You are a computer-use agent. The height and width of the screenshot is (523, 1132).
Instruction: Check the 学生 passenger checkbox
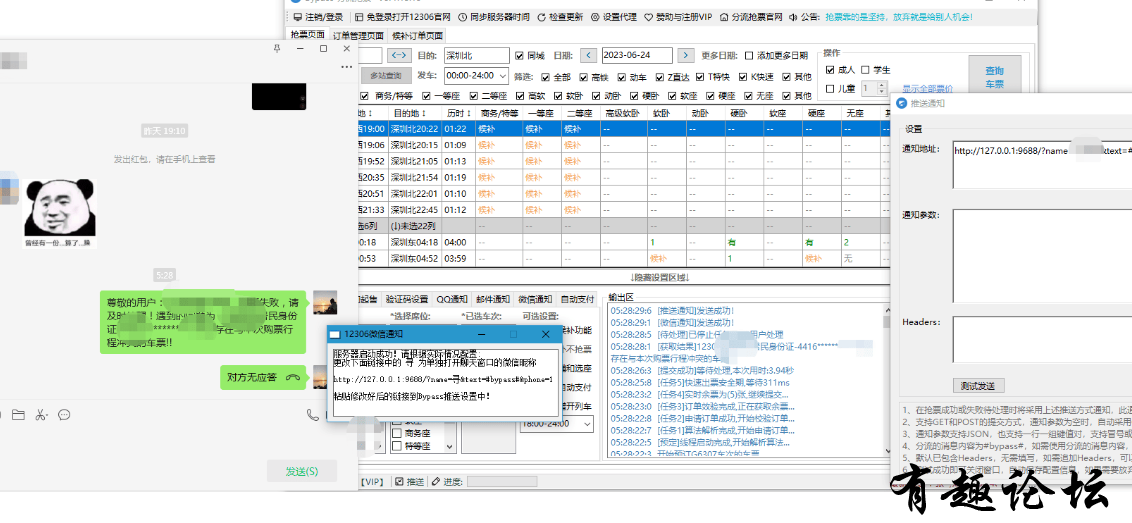pos(866,70)
